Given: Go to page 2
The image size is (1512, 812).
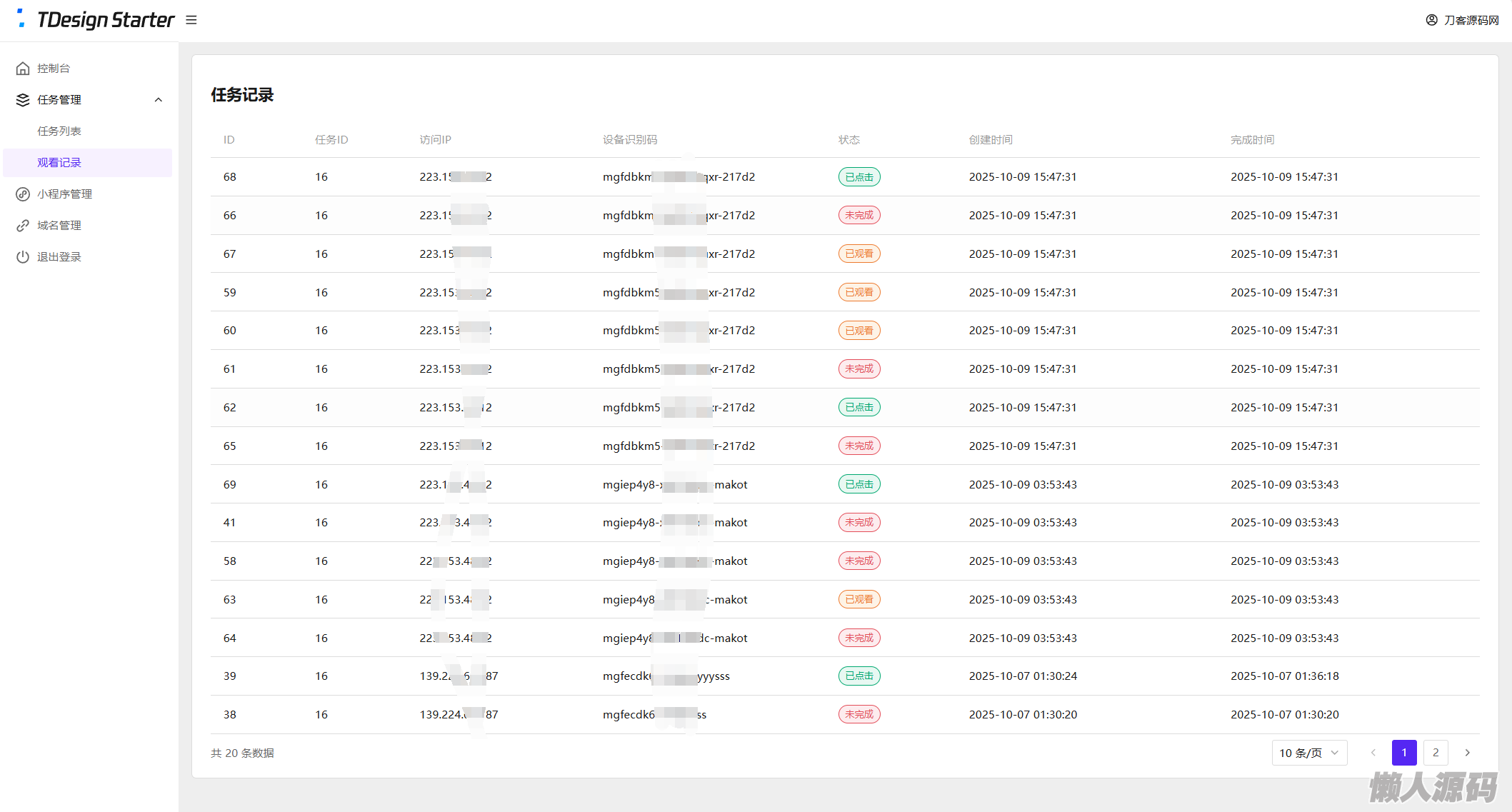Looking at the screenshot, I should coord(1436,753).
